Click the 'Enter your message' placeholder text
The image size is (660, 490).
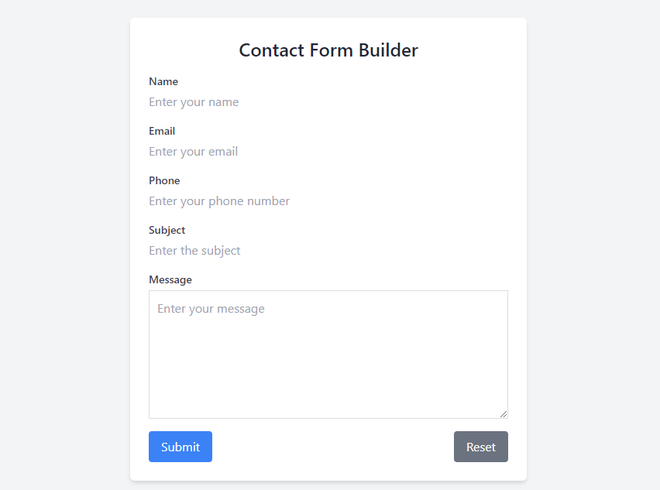211,309
